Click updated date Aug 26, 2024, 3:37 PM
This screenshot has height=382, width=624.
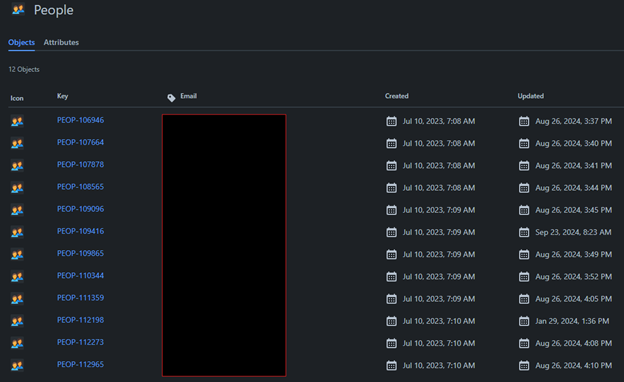coord(573,121)
